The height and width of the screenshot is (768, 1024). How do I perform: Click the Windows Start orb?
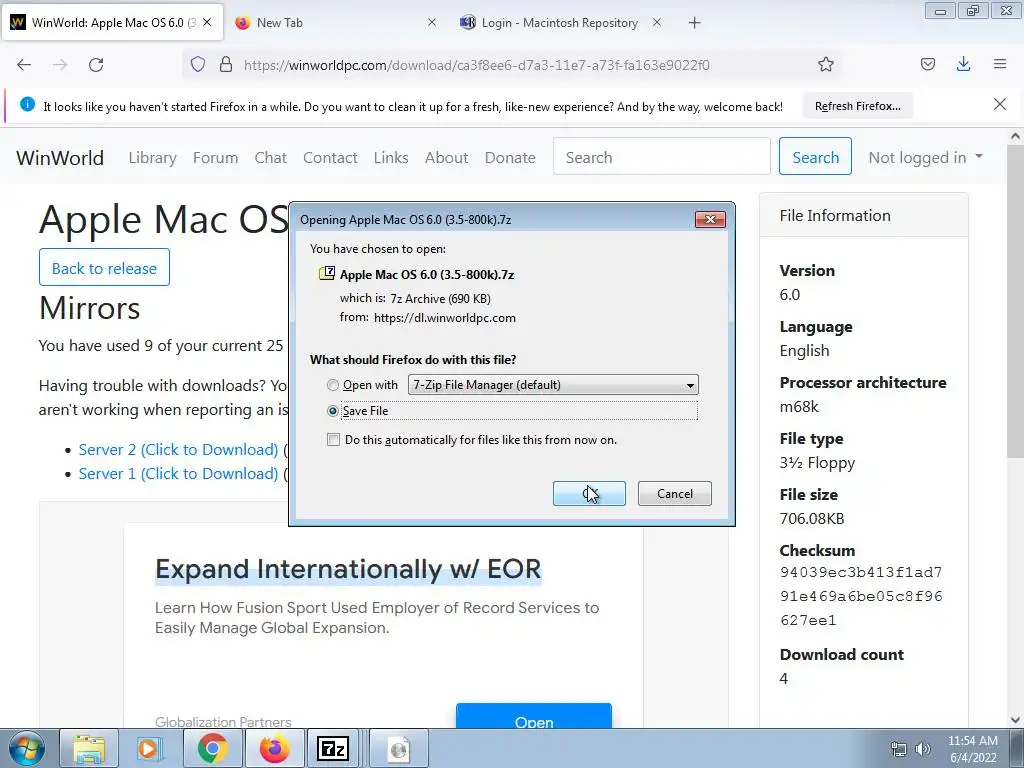(27, 748)
